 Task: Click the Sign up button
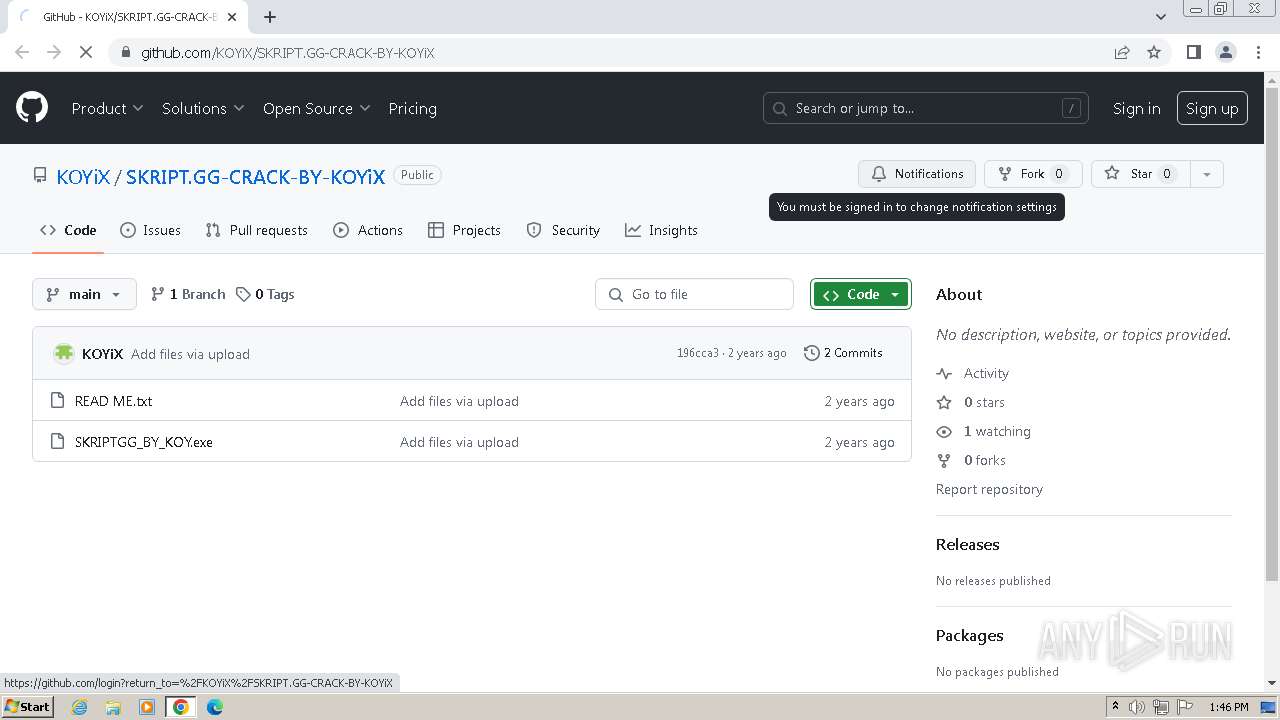pyautogui.click(x=1212, y=108)
